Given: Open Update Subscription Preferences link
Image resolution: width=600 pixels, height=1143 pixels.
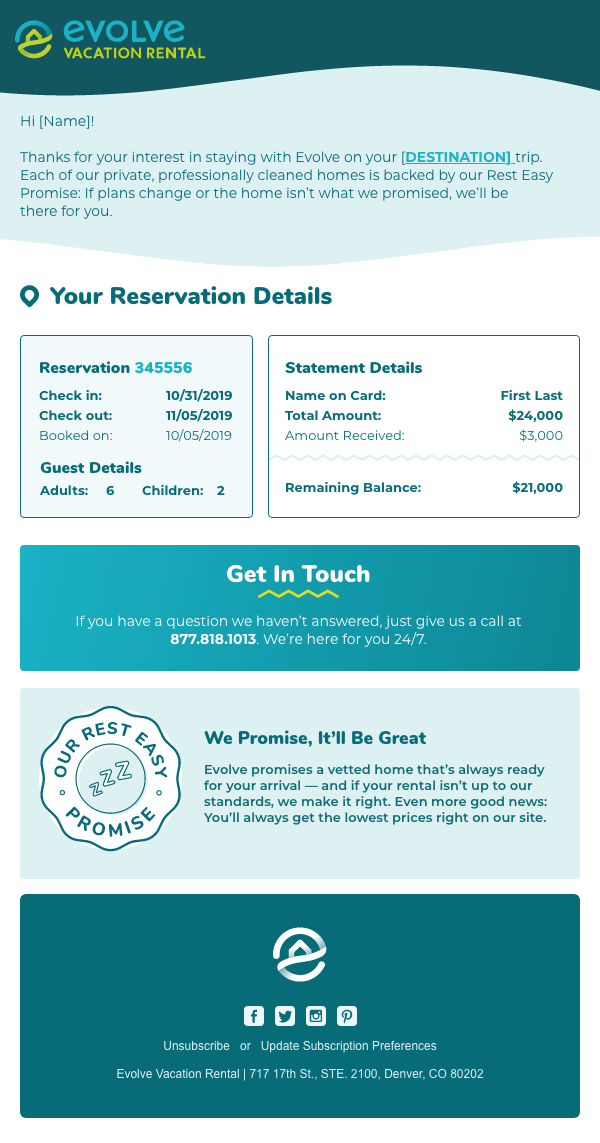Looking at the screenshot, I should pos(348,1046).
